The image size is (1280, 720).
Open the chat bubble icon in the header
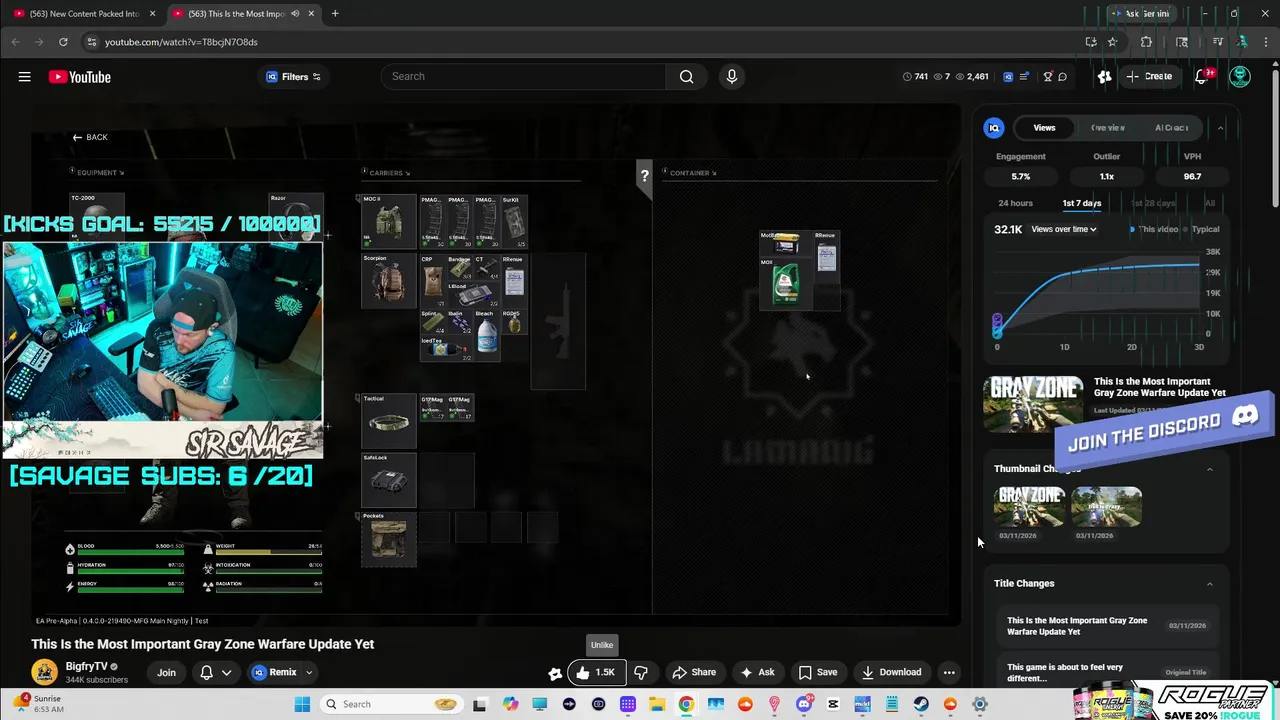pyautogui.click(x=1063, y=77)
